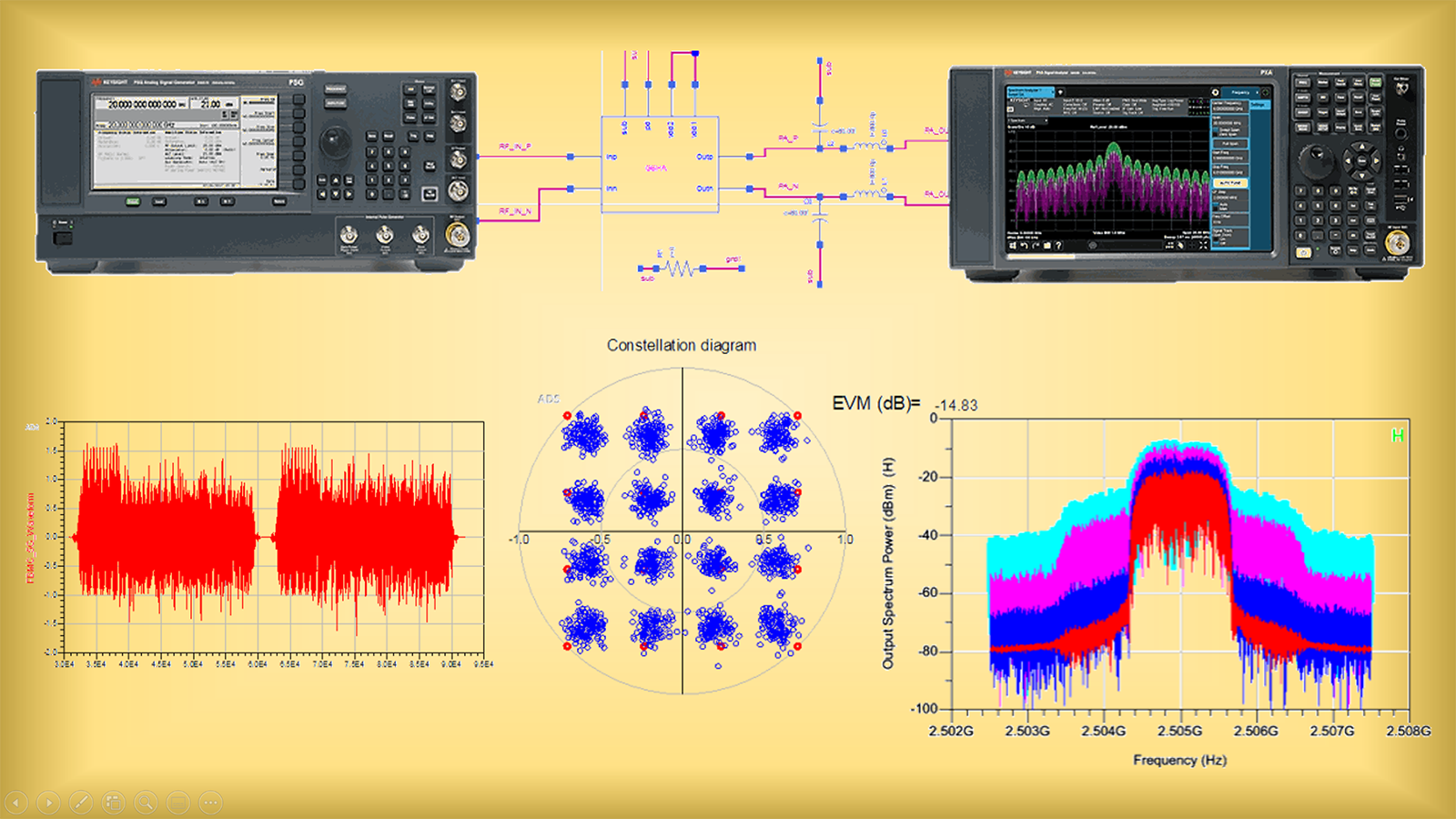Click the Center Frequency value field
The image size is (1456, 819).
(1230, 107)
